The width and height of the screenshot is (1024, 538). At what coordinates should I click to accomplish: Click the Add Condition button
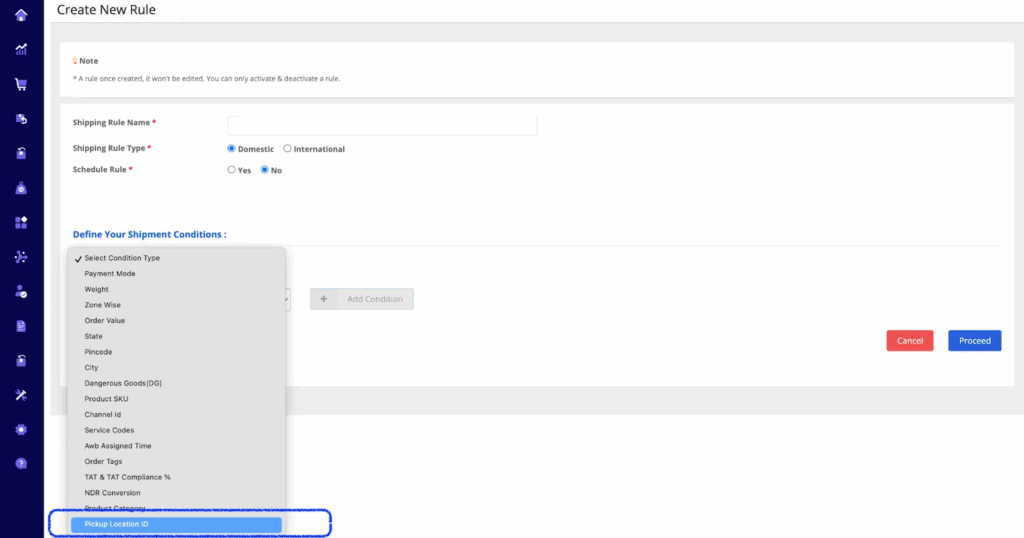[362, 299]
